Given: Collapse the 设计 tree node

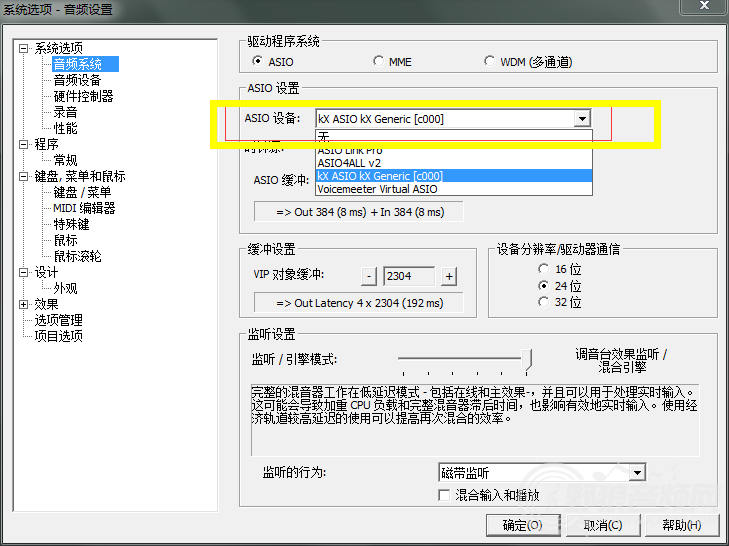Looking at the screenshot, I should [24, 272].
